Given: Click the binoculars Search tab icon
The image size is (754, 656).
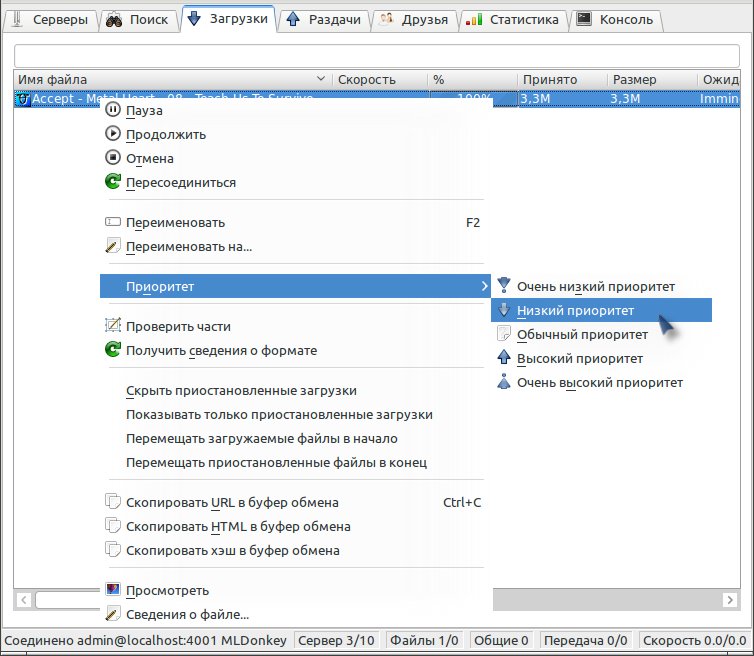Looking at the screenshot, I should pyautogui.click(x=114, y=20).
